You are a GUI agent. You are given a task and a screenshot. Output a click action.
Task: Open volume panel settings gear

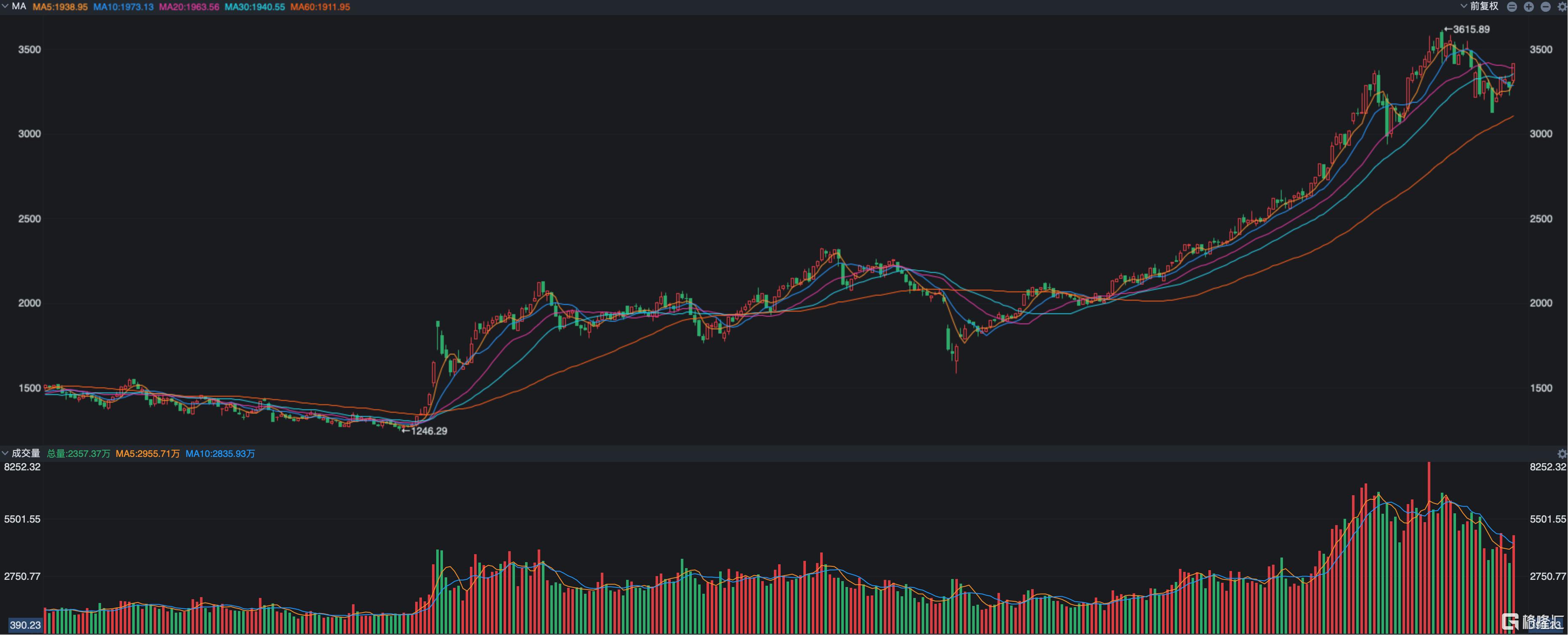tap(1562, 454)
